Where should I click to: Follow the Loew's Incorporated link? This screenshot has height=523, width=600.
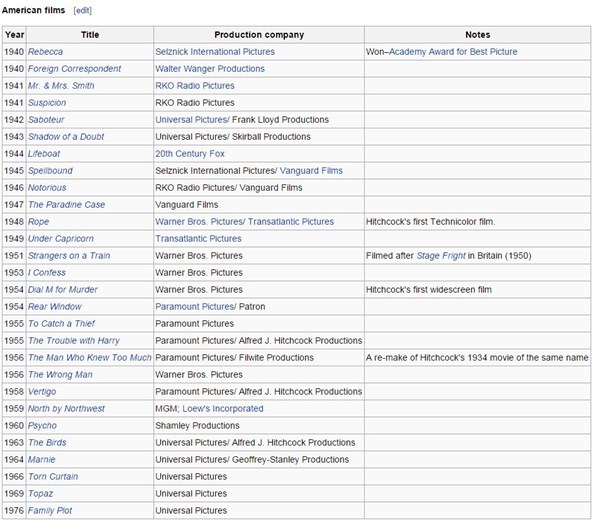click(223, 409)
